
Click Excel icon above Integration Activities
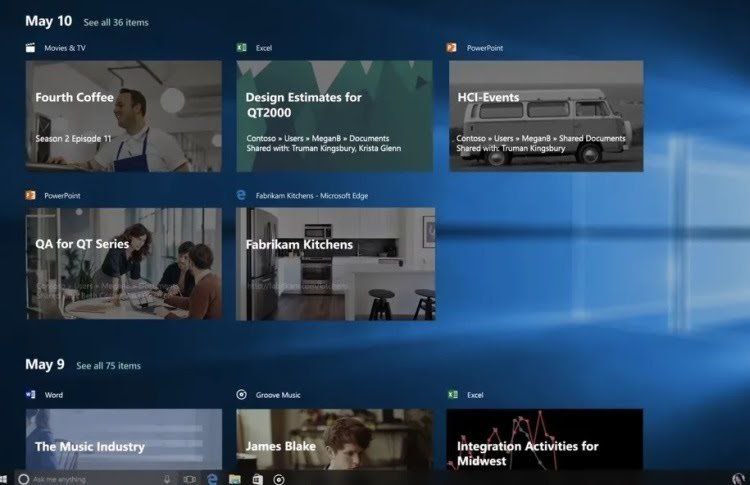452,395
